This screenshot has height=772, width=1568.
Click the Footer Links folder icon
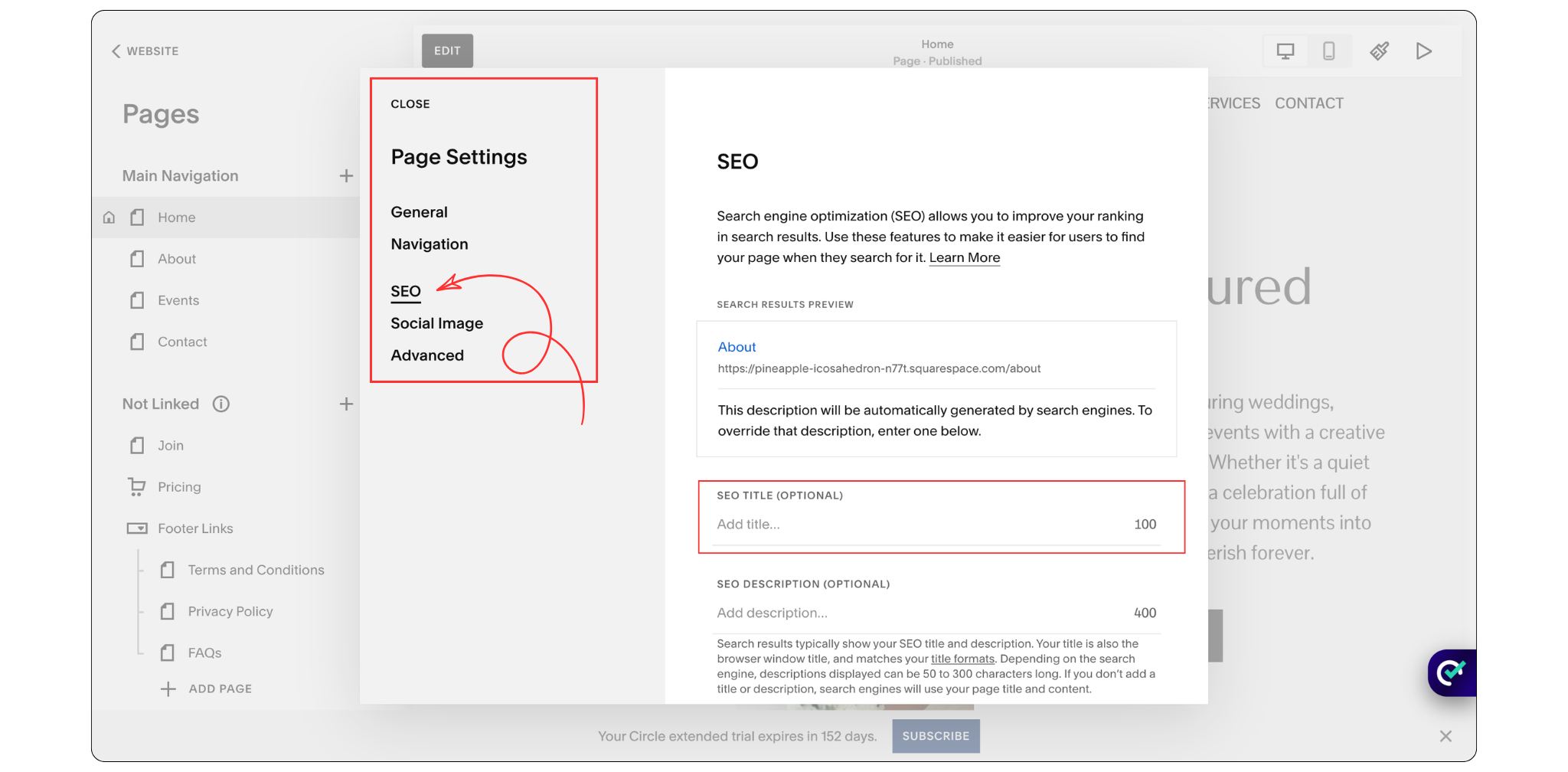coord(137,528)
